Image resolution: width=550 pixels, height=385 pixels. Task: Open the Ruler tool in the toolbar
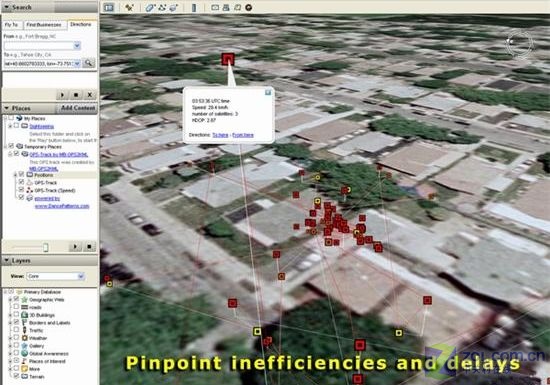[x=194, y=7]
